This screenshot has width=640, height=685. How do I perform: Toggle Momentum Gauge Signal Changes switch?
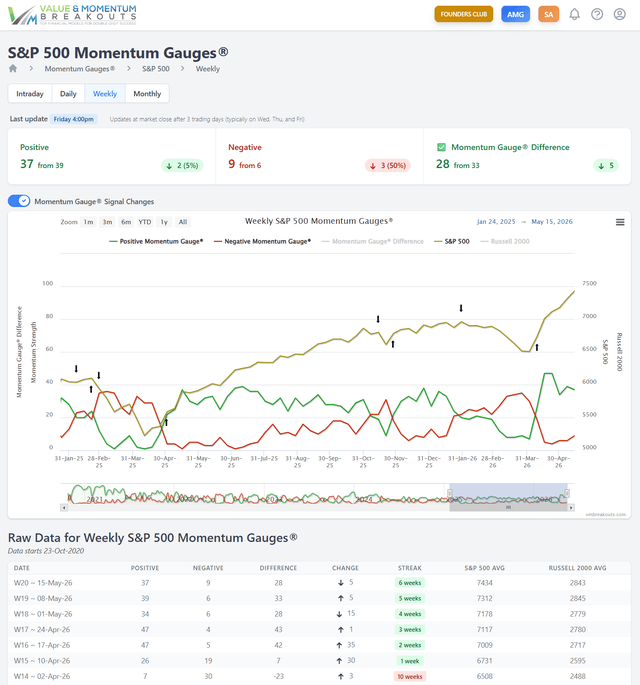point(19,201)
